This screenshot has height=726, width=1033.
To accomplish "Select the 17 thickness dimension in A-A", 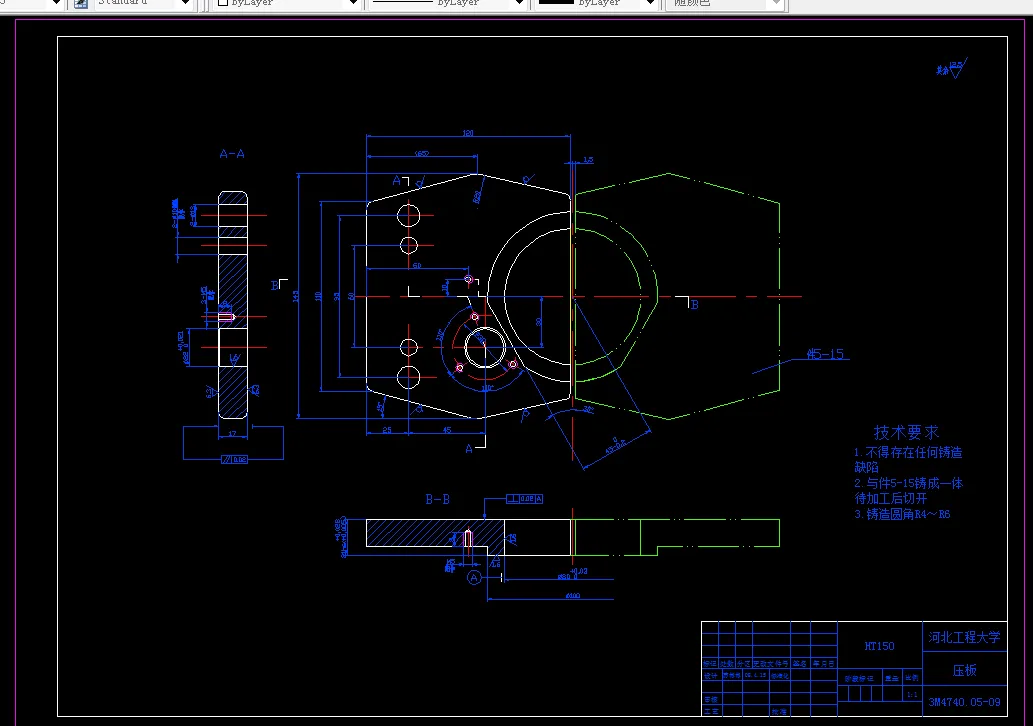I will (232, 433).
